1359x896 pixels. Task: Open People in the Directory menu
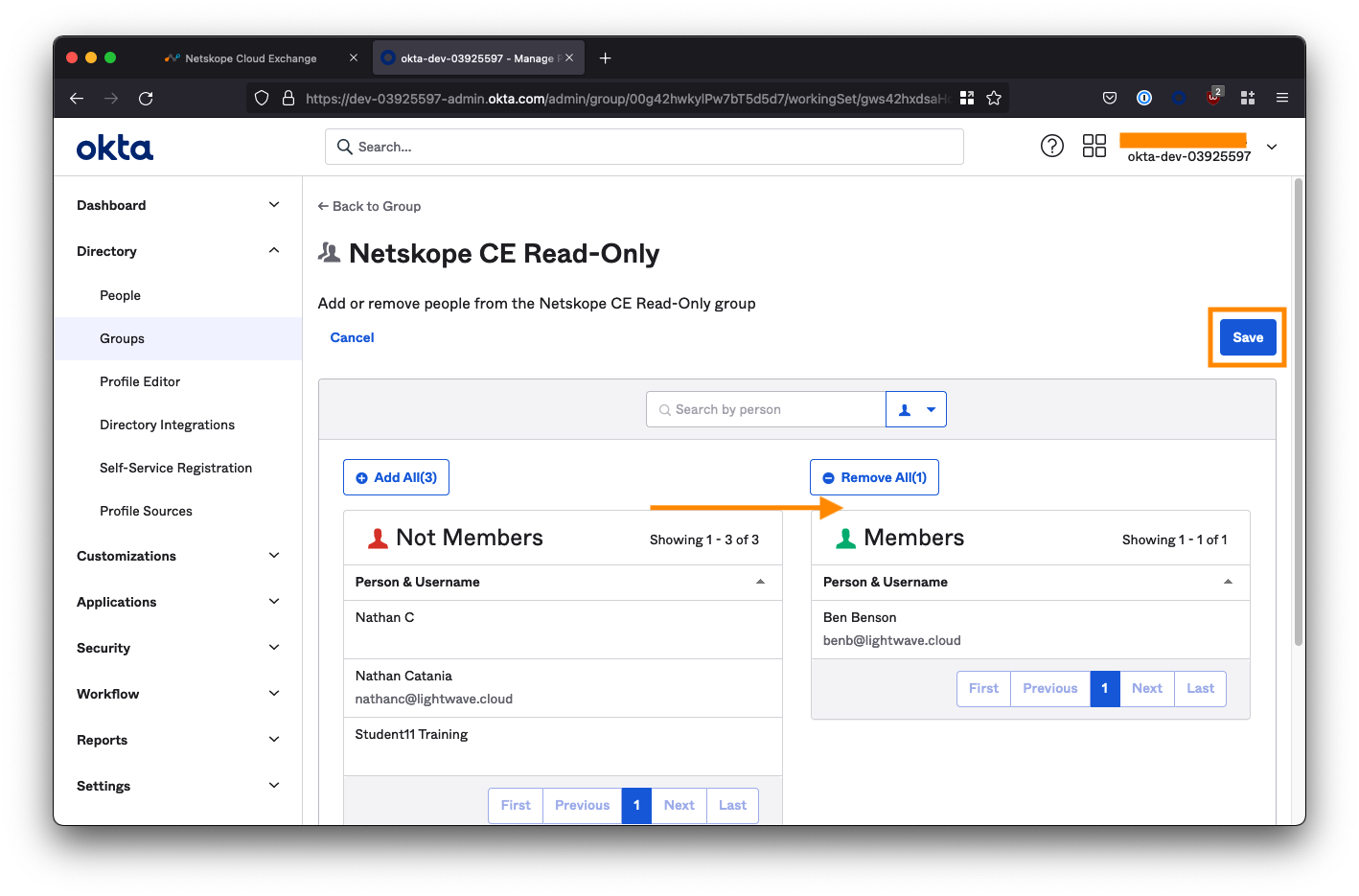(x=120, y=295)
